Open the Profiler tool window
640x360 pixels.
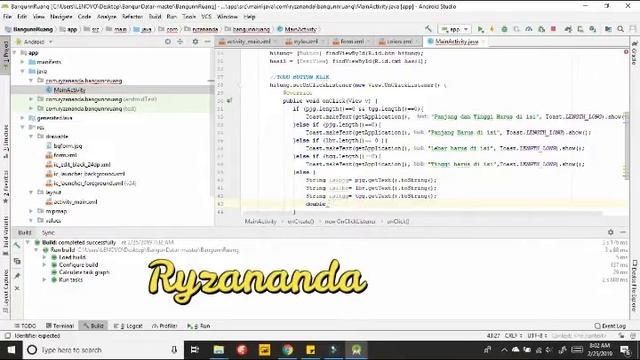point(164,326)
